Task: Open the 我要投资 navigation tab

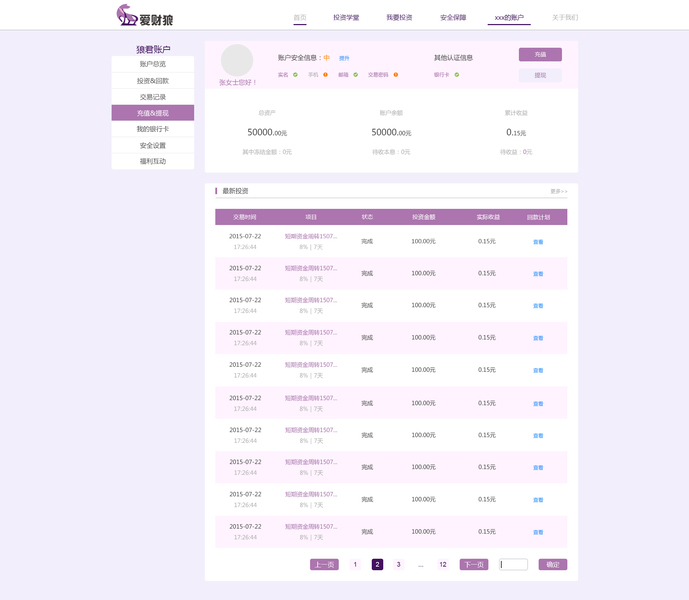Action: (x=399, y=18)
